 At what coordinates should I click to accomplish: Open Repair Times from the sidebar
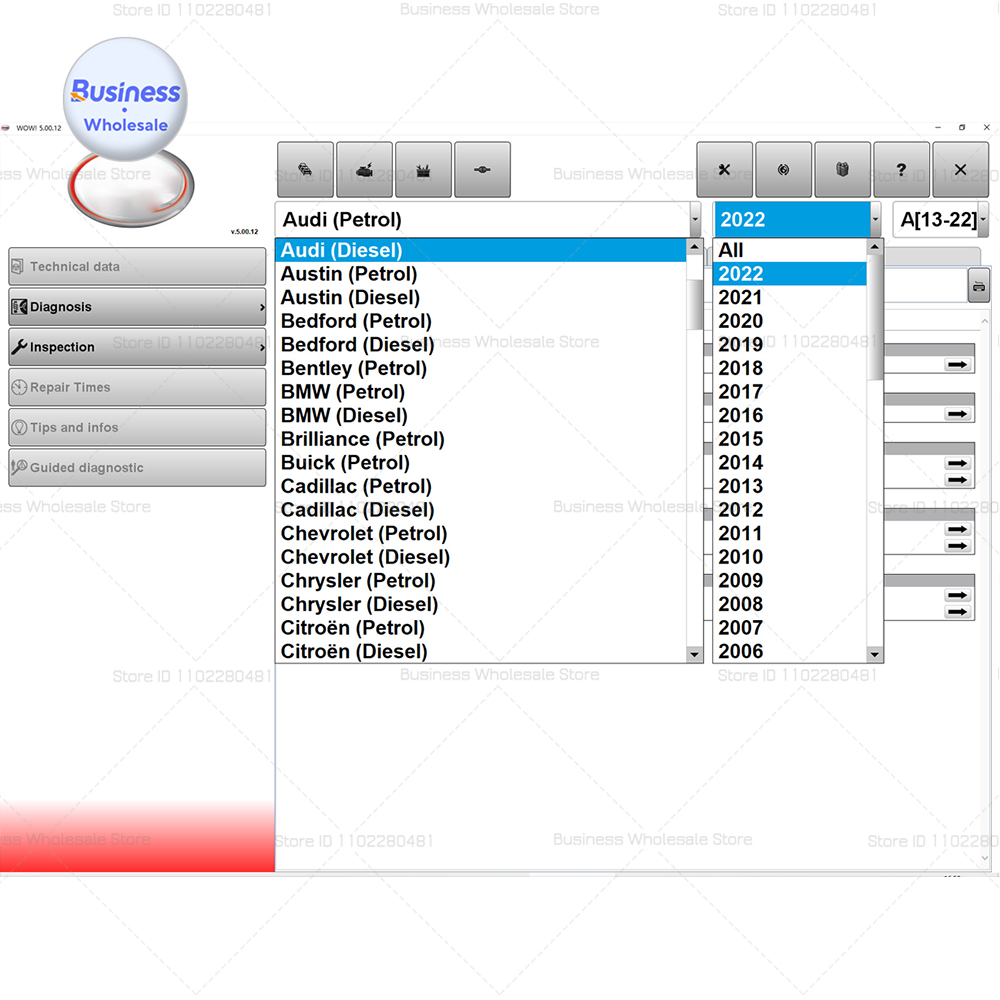[x=137, y=387]
